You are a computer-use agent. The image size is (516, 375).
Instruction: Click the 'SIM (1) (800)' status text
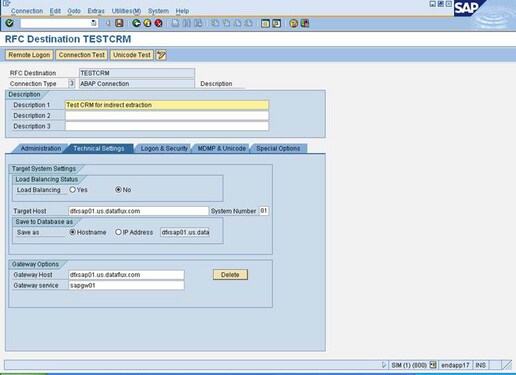click(x=409, y=365)
